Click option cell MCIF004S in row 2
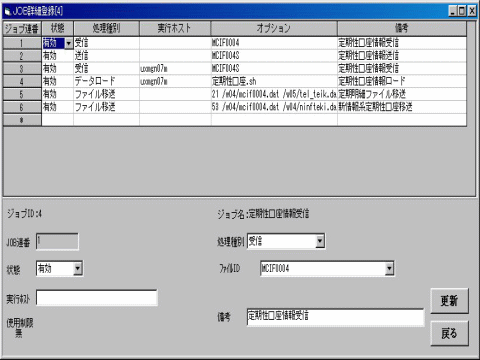Viewport: 480px width, 360px height. click(x=274, y=56)
